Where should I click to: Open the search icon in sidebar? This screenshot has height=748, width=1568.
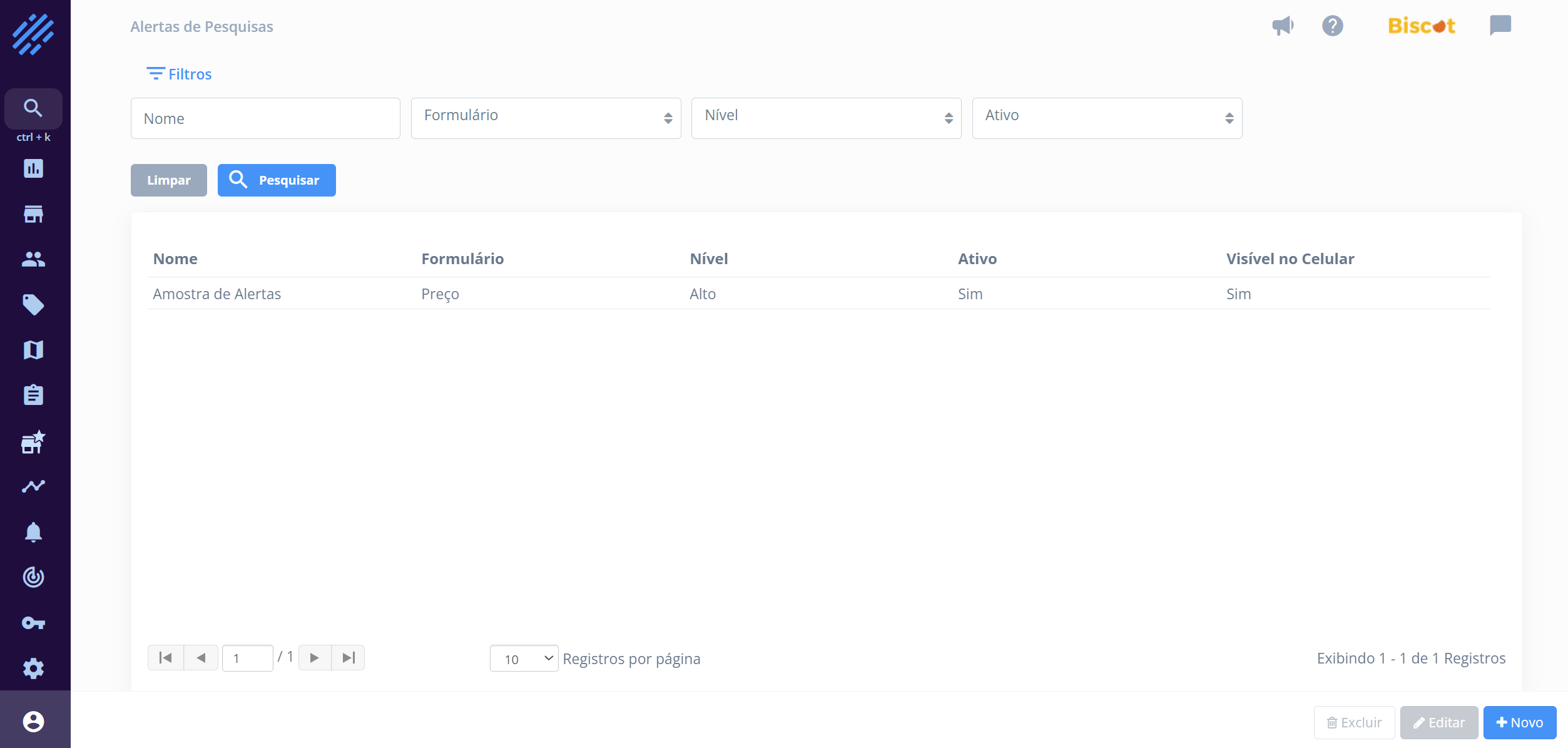tap(33, 108)
